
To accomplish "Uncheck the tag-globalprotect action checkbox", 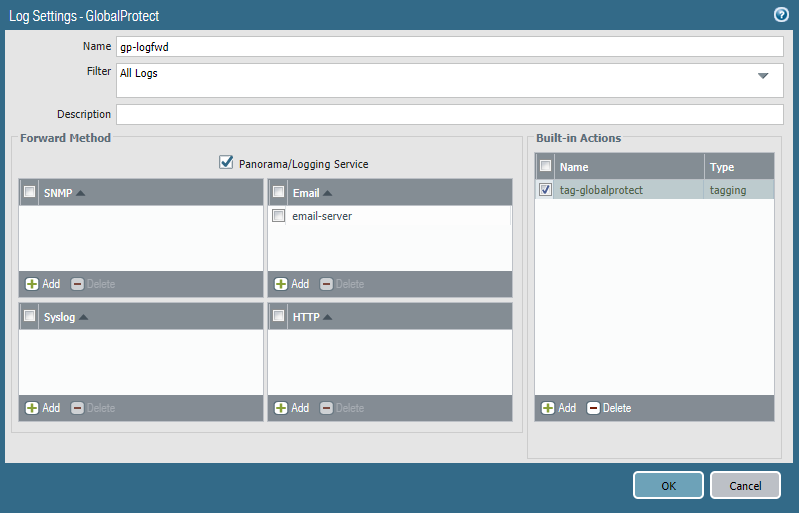I will pos(545,190).
